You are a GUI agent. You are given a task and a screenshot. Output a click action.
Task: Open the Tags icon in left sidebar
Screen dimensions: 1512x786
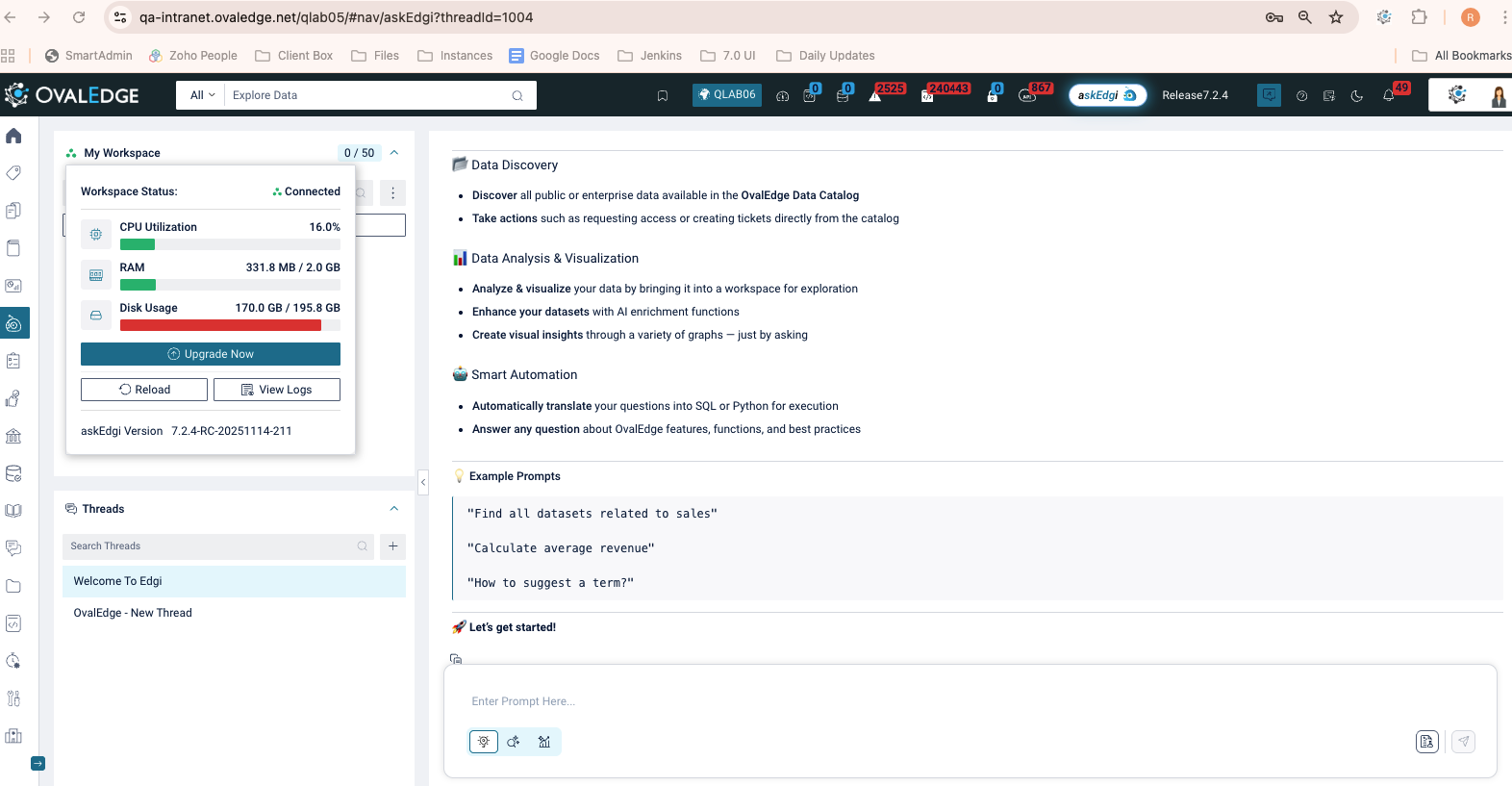coord(13,173)
